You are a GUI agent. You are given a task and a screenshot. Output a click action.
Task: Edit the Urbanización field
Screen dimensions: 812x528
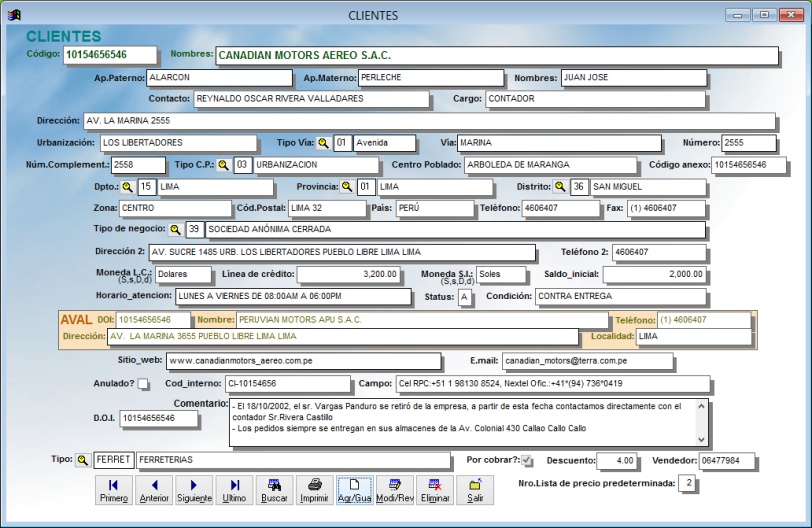point(178,143)
